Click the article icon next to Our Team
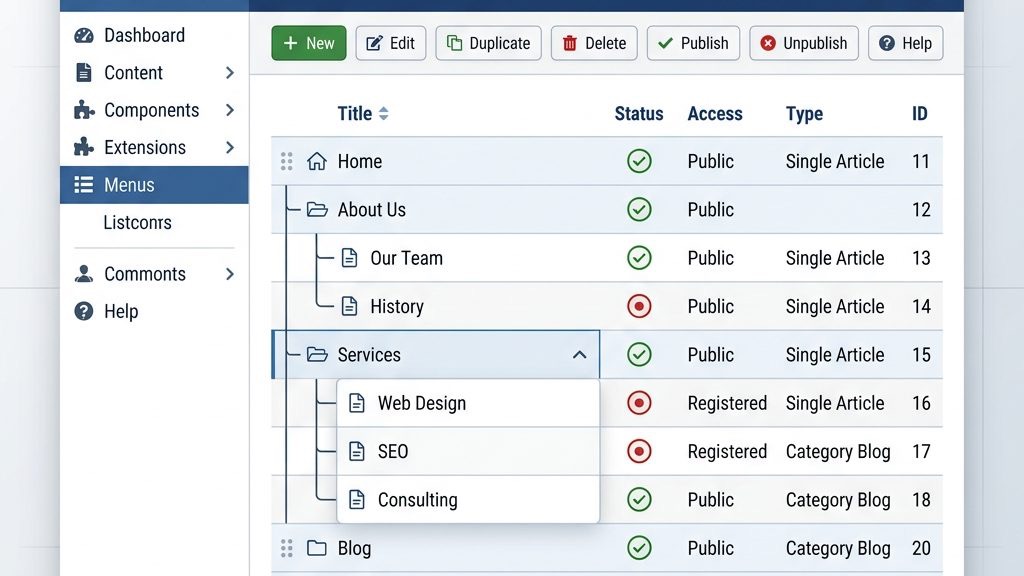 tap(348, 258)
